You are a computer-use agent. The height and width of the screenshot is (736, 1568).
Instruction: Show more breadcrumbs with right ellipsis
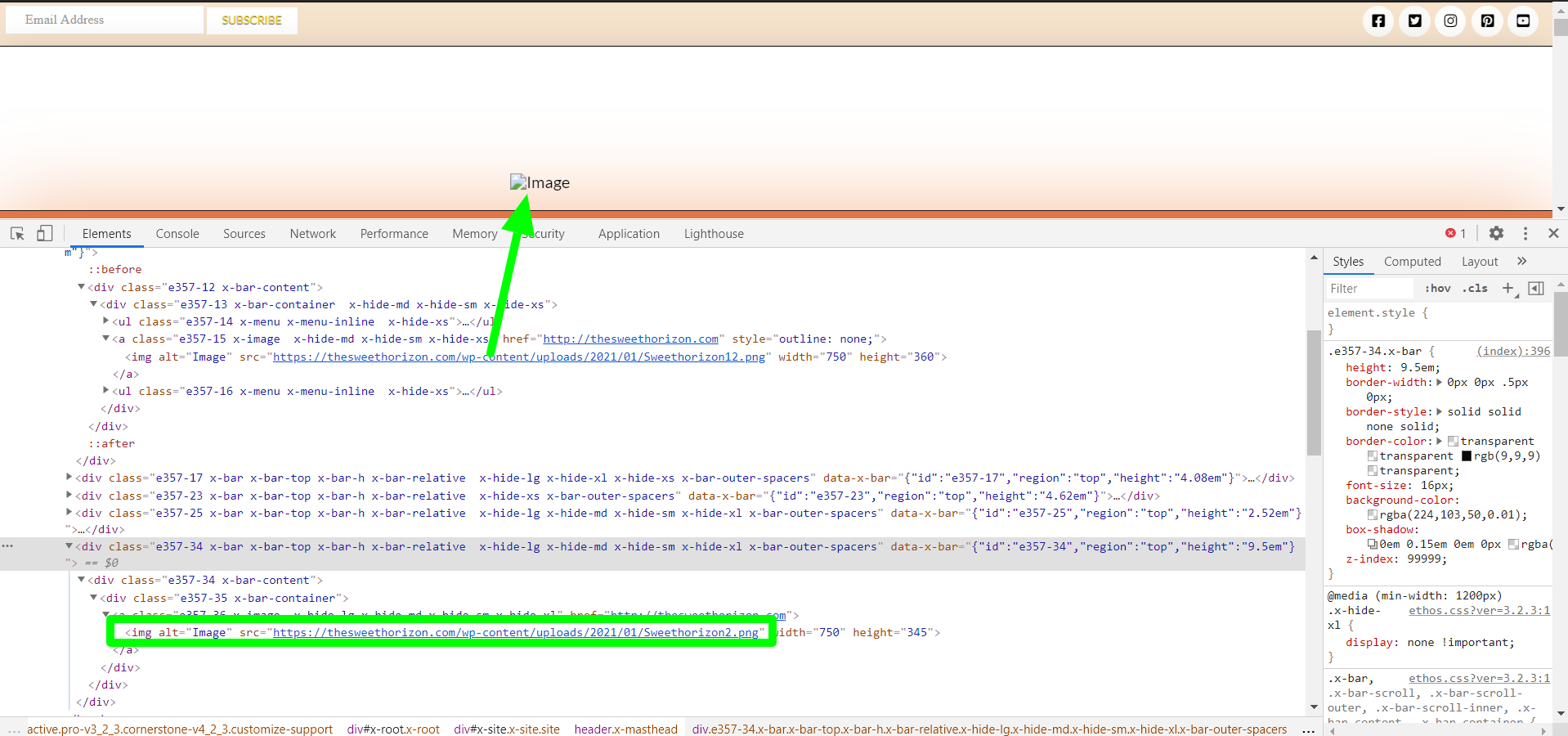tap(1308, 729)
